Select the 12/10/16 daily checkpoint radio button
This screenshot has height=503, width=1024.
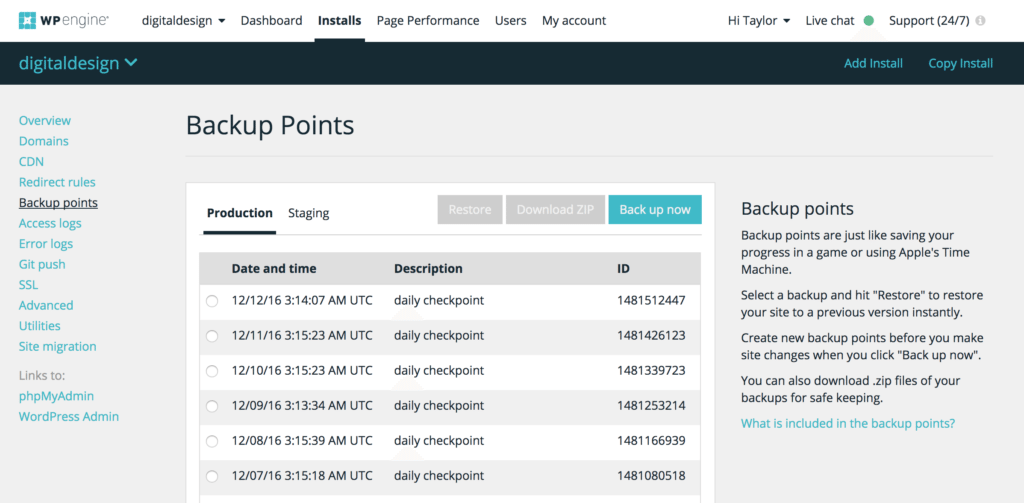pyautogui.click(x=212, y=370)
